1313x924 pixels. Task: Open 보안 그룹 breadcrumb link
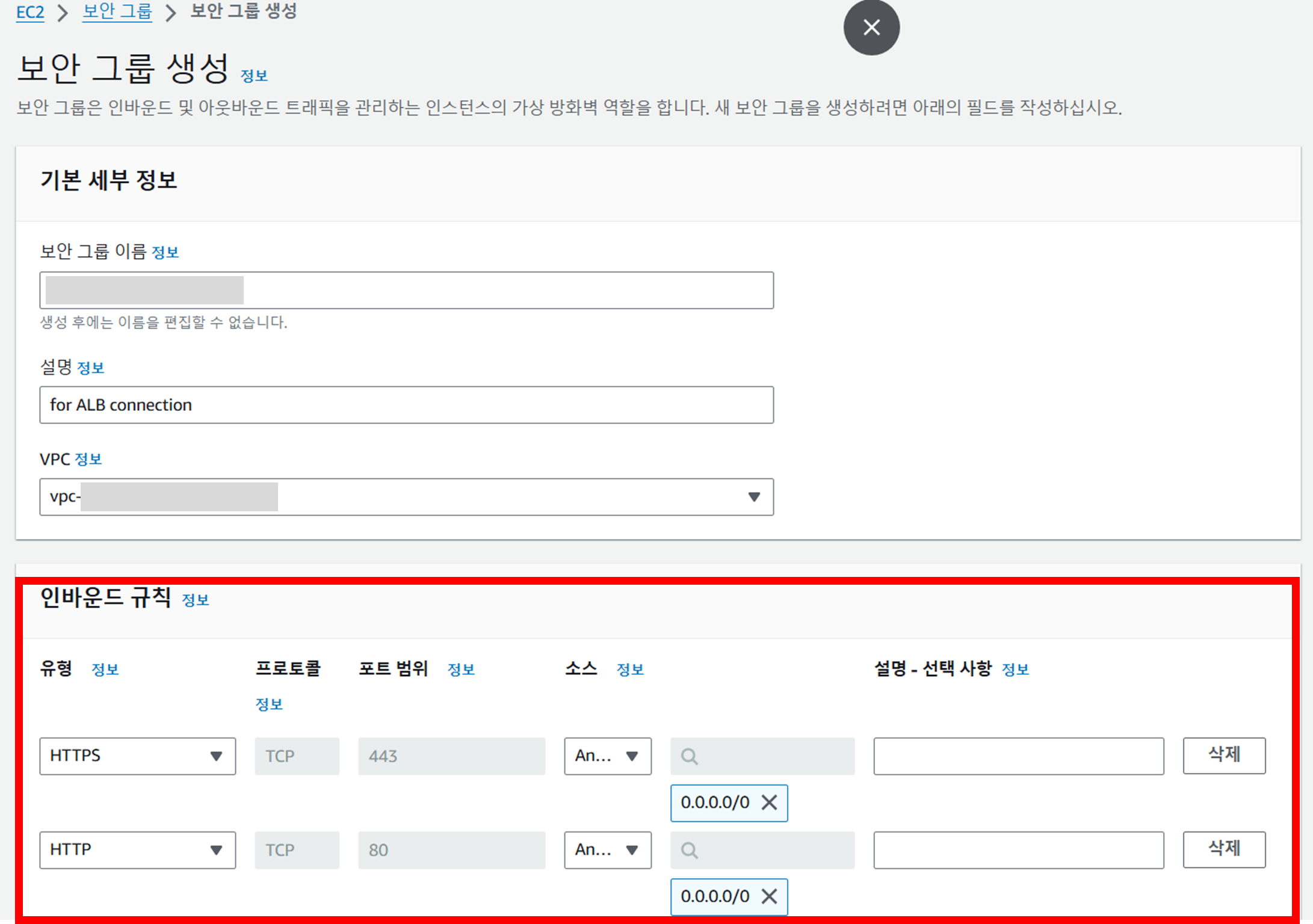(x=117, y=12)
